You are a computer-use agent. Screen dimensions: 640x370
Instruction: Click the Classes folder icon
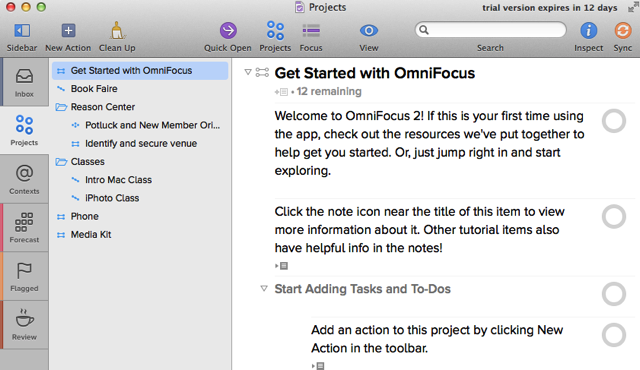pos(61,162)
